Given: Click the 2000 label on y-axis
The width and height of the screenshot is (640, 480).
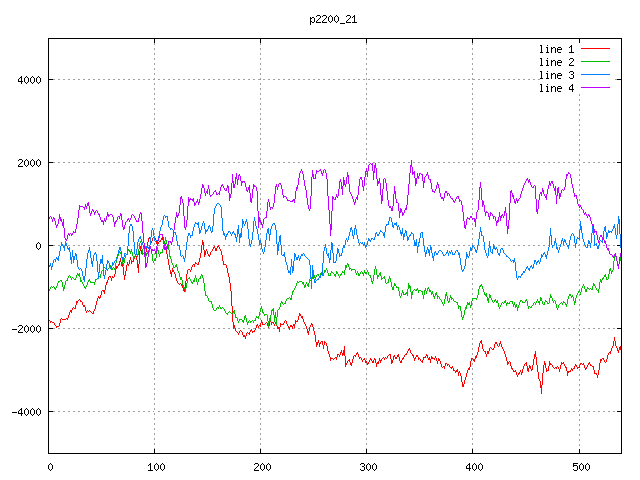Looking at the screenshot, I should (x=28, y=163).
